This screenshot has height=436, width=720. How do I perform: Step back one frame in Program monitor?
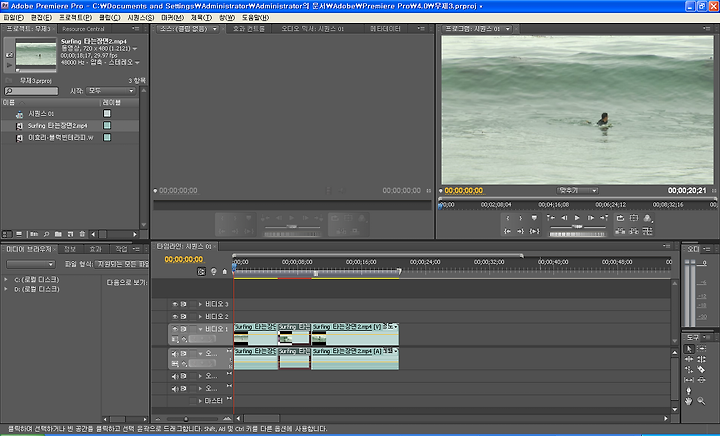pyautogui.click(x=564, y=218)
